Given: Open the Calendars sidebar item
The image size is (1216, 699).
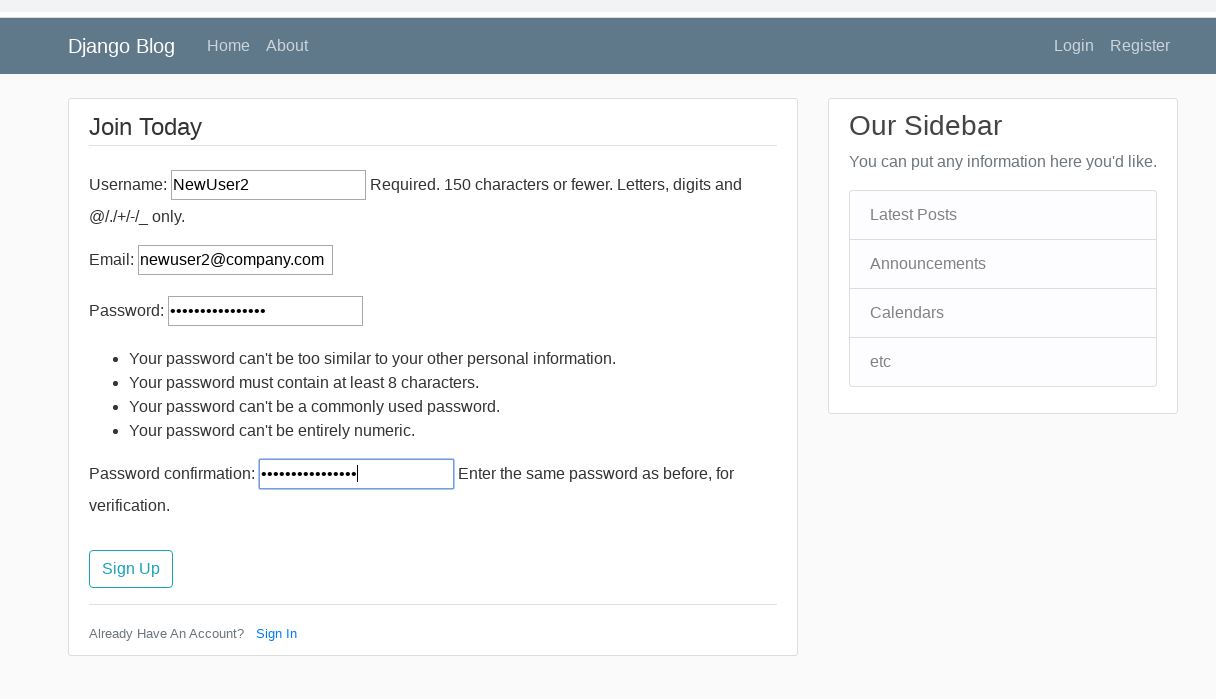Looking at the screenshot, I should pyautogui.click(x=906, y=313).
